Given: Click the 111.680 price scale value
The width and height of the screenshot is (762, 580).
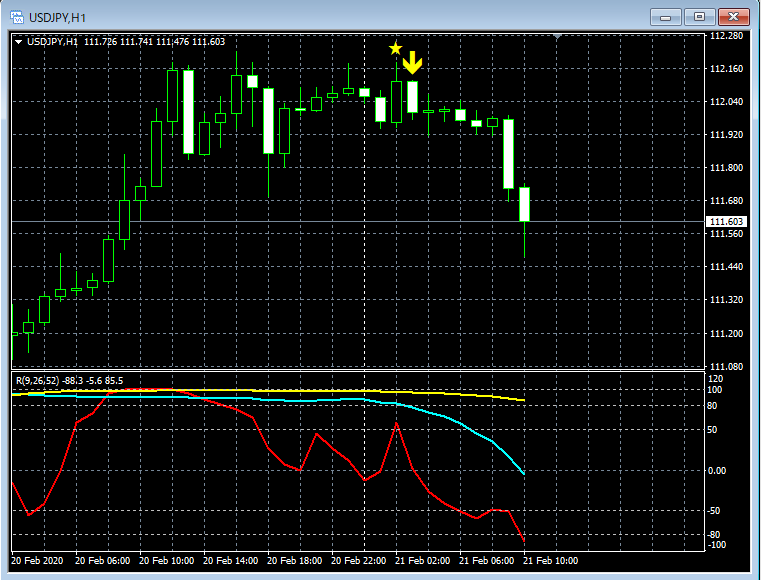Looking at the screenshot, I should (726, 201).
